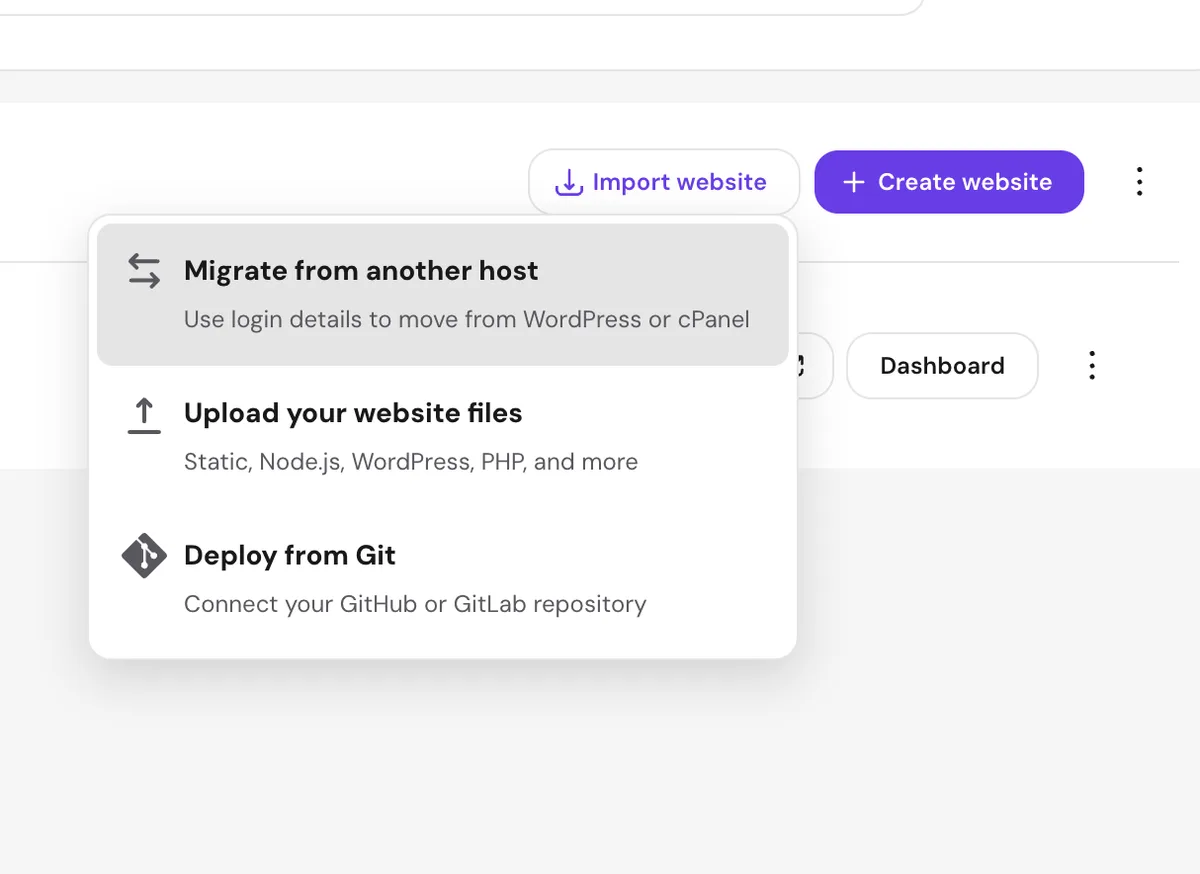This screenshot has height=874, width=1200.
Task: Select Migrate from another host
Action: click(x=443, y=294)
